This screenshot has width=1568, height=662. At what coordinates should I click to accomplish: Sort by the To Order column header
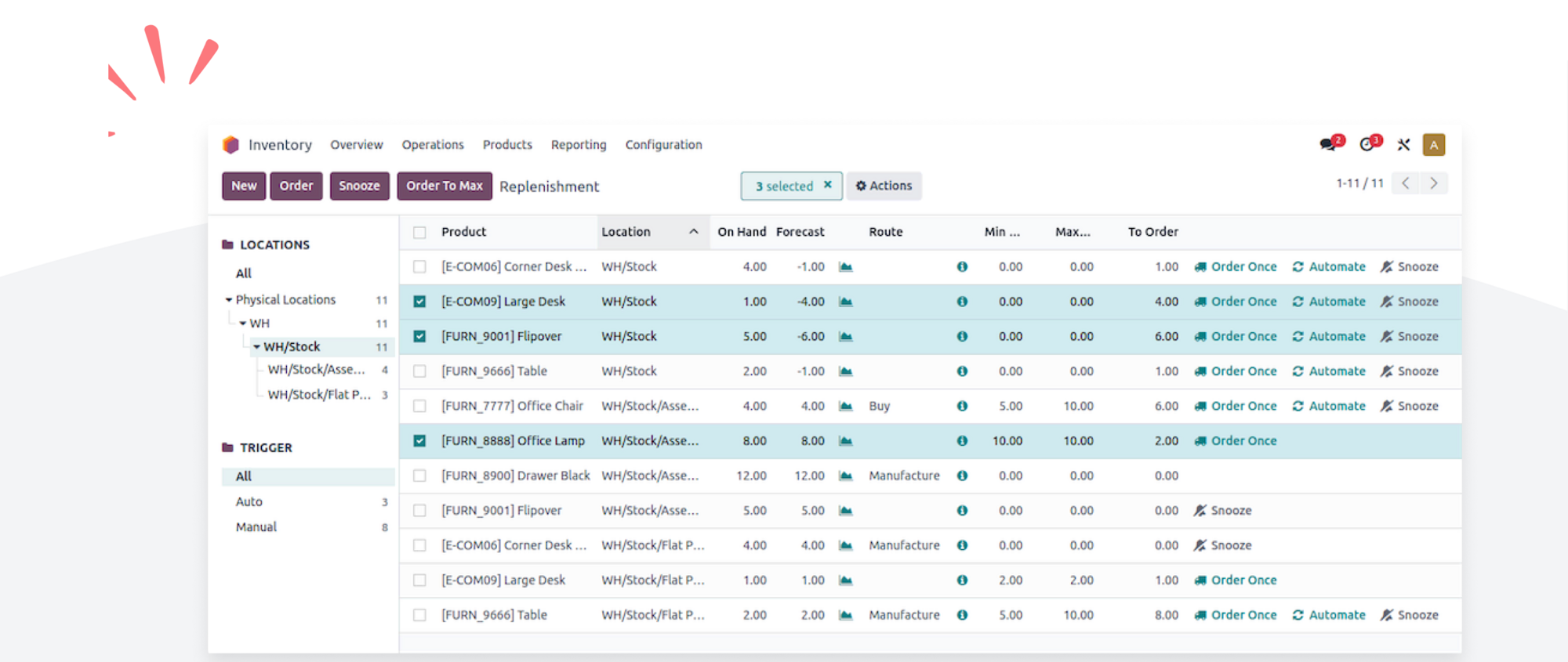tap(1153, 232)
